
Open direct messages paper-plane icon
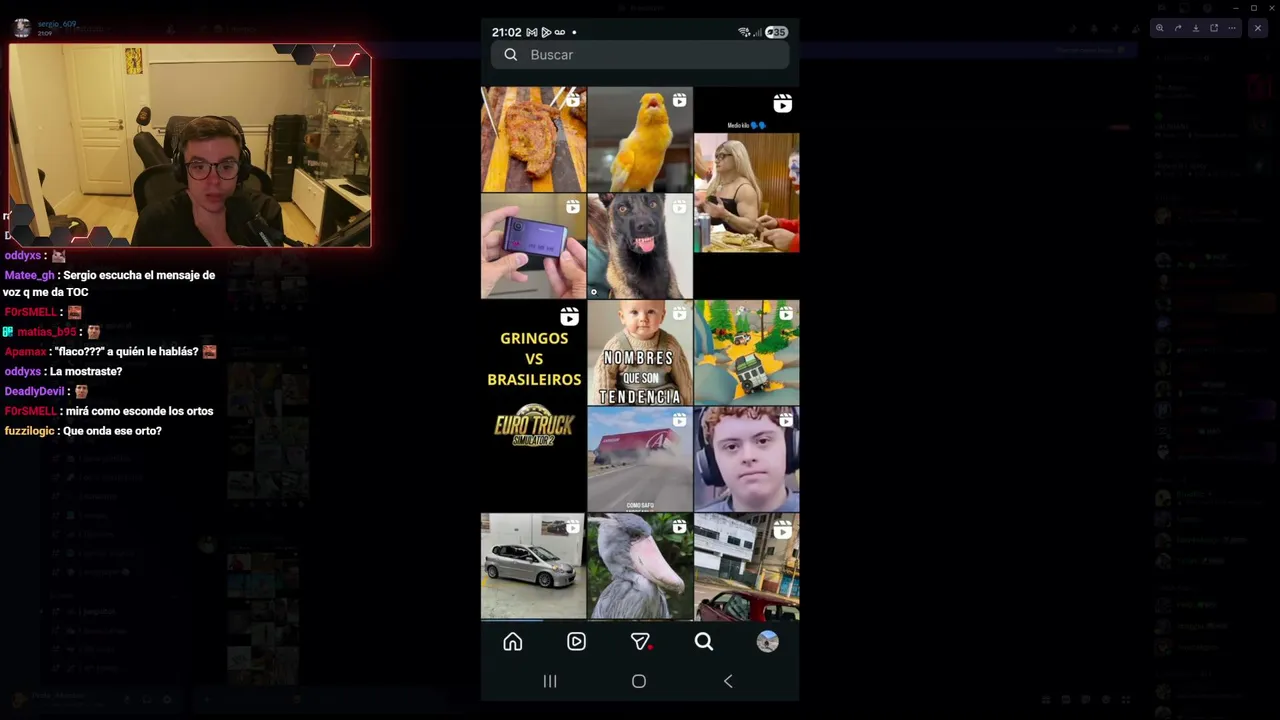(x=640, y=642)
